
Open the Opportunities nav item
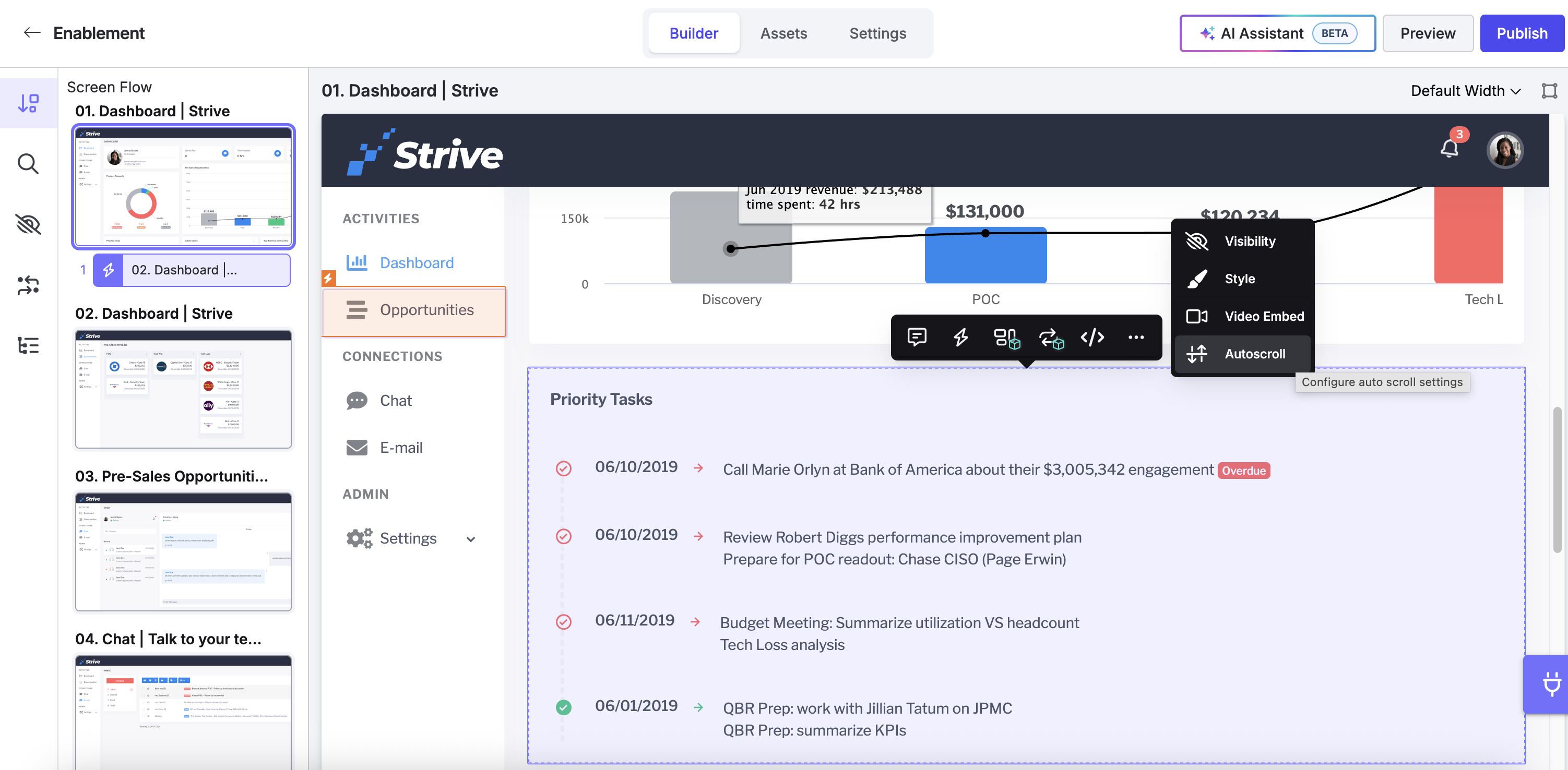coord(414,310)
